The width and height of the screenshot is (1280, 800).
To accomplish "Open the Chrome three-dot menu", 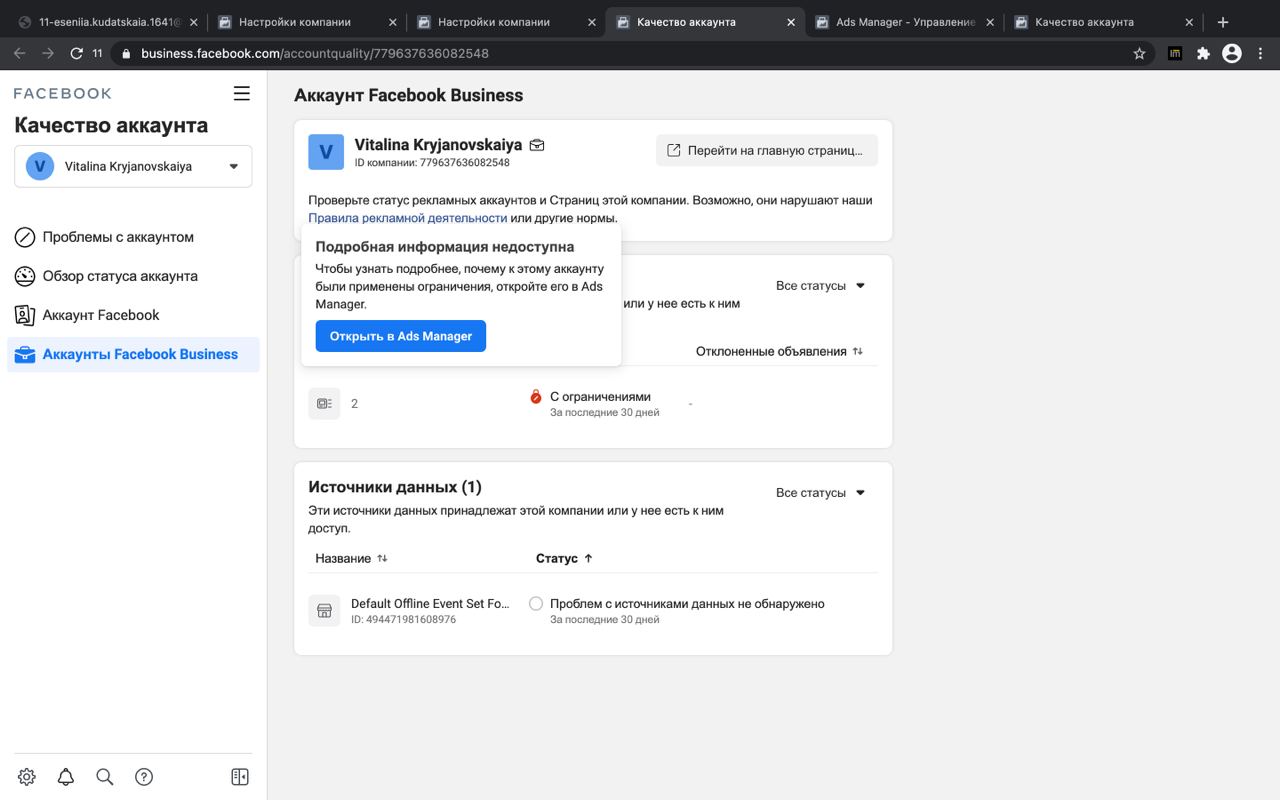I will 1260,54.
